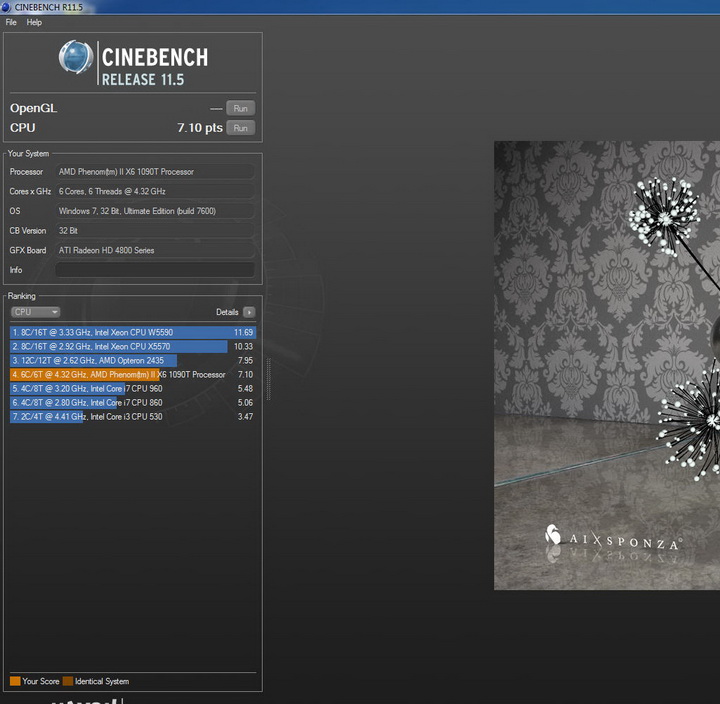The width and height of the screenshot is (720, 704).
Task: Select the Intel Xeon W5590 ranking row
Action: (133, 332)
